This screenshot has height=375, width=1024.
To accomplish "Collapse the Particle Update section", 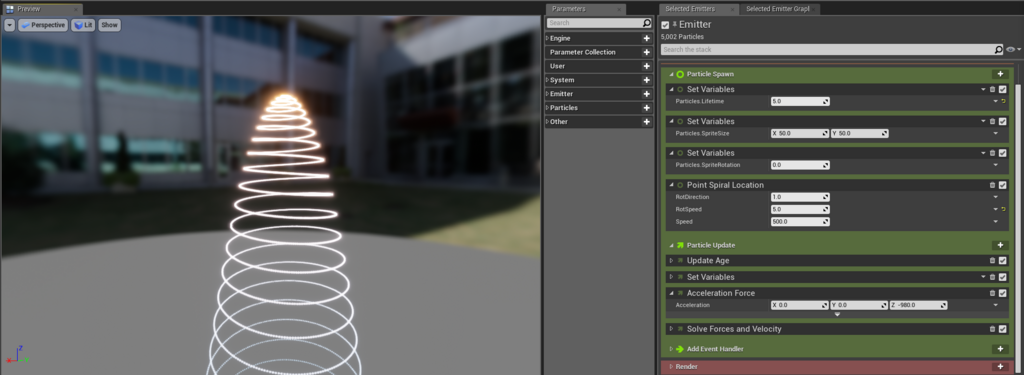I will 671,246.
